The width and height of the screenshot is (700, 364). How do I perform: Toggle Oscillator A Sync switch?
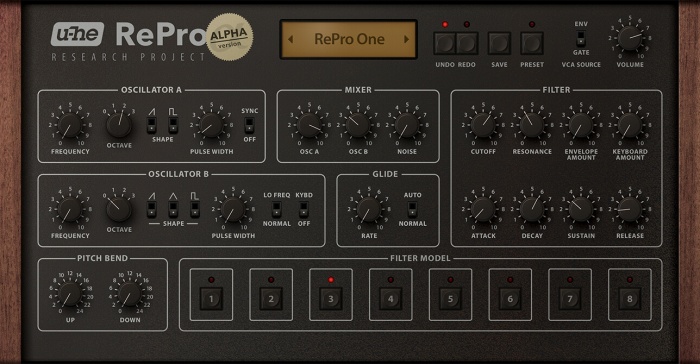tap(249, 126)
